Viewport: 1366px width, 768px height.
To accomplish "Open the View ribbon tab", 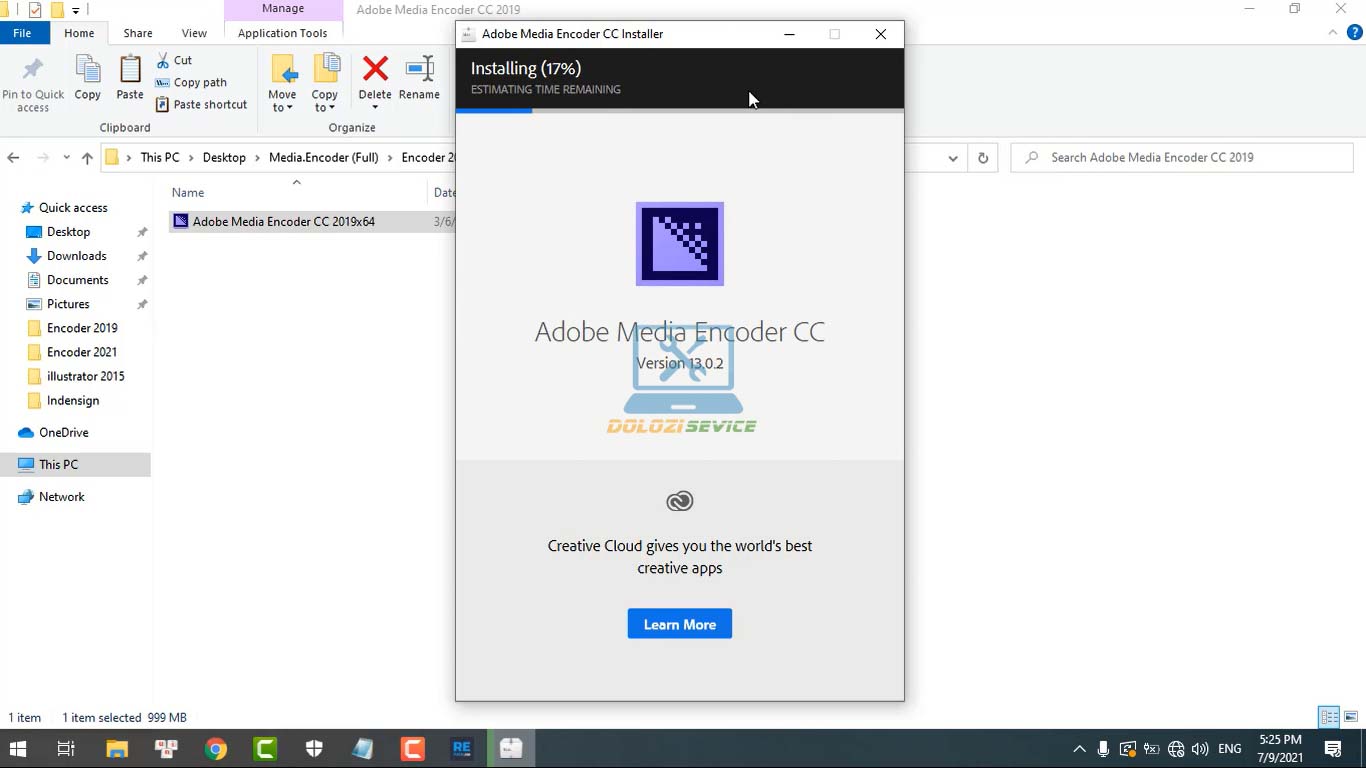I will [x=194, y=33].
